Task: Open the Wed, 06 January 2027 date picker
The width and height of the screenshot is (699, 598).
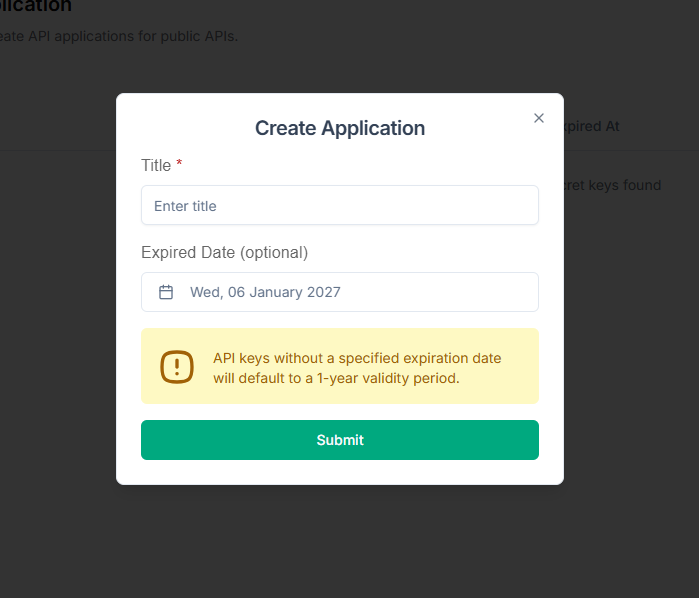Action: point(340,292)
